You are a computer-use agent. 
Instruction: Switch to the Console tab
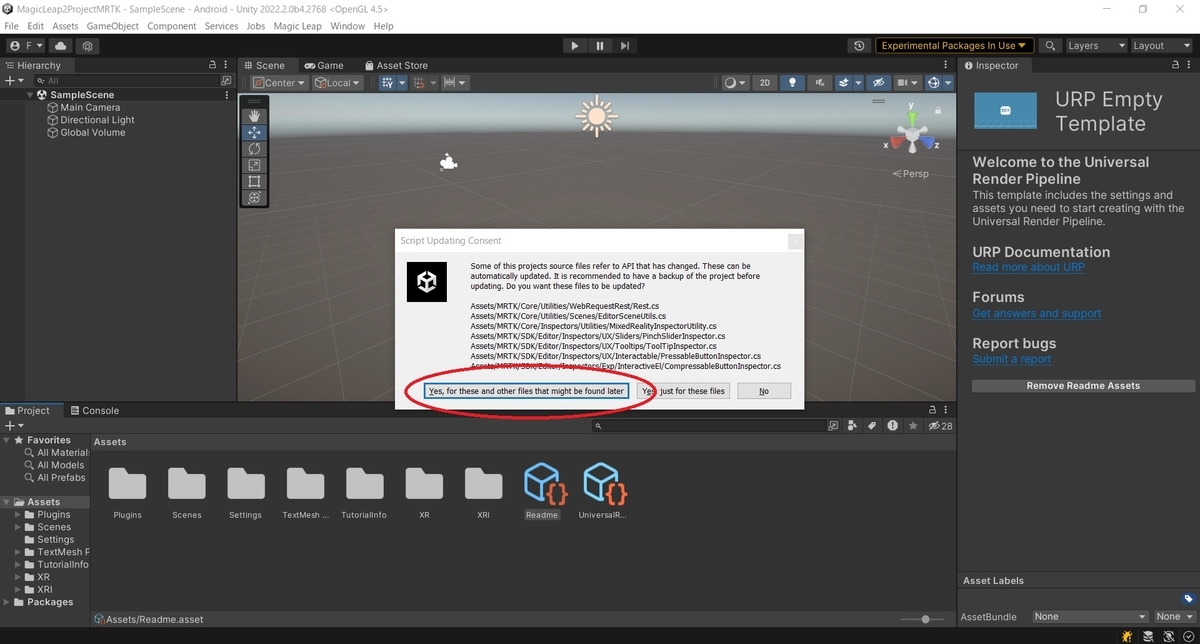(x=93, y=410)
